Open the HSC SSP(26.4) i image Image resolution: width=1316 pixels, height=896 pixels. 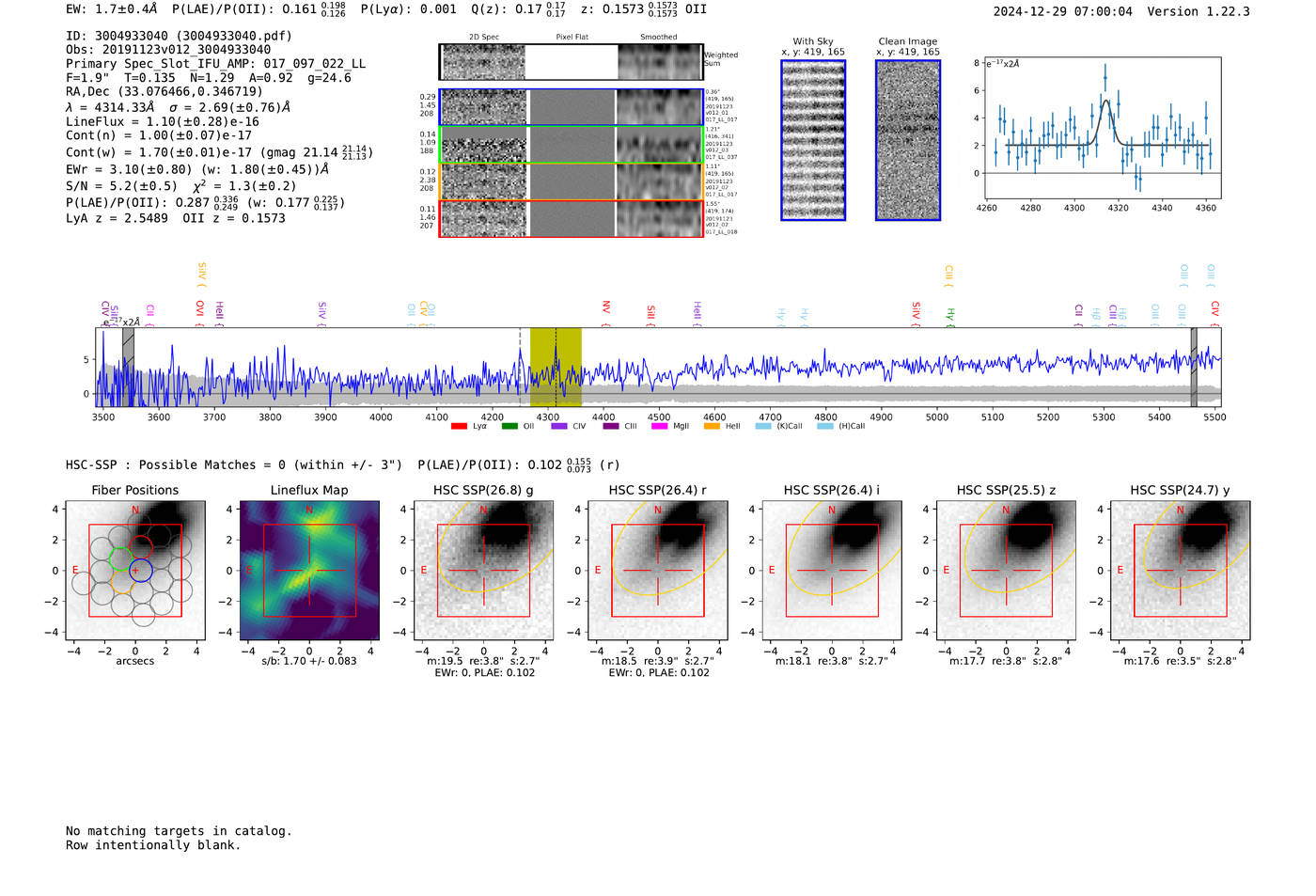click(832, 571)
